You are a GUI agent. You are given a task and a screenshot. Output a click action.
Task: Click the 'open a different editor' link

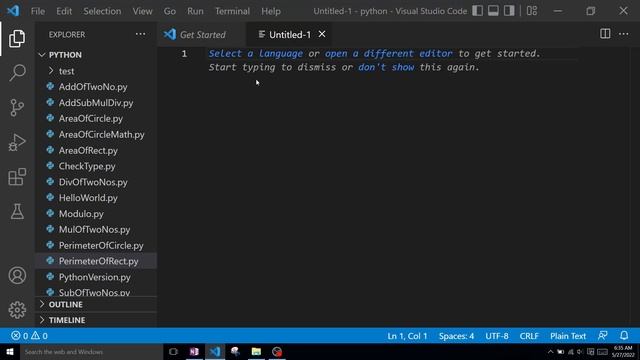(389, 53)
